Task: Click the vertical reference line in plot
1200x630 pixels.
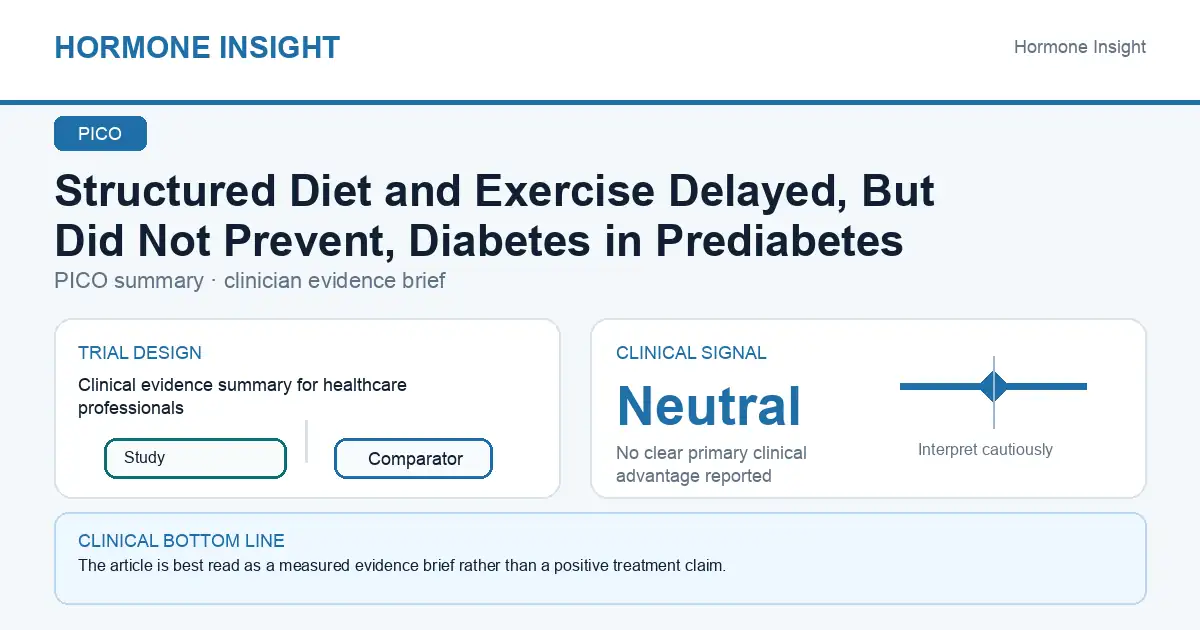Action: (993, 392)
